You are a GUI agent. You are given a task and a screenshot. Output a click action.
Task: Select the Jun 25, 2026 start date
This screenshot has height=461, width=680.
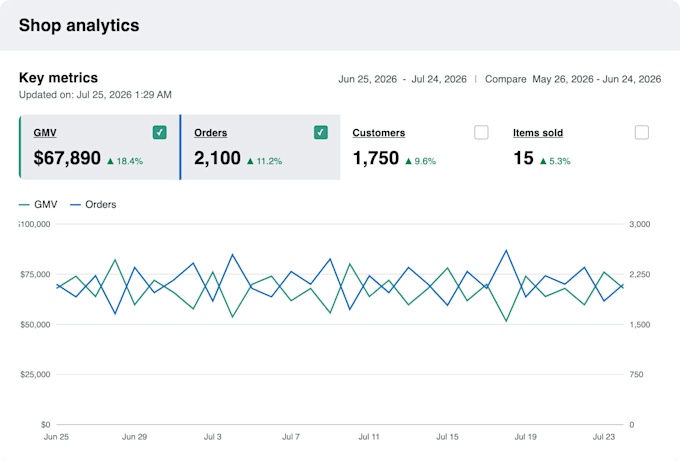pos(367,79)
